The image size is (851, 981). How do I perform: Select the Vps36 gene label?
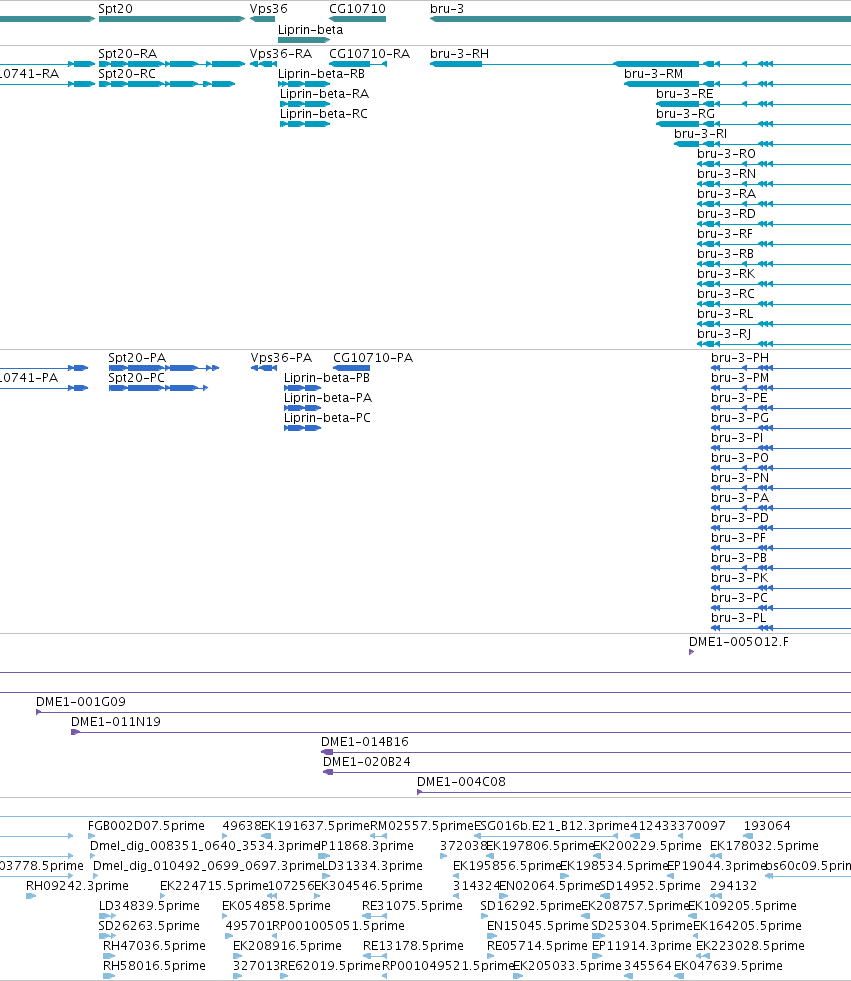click(x=268, y=9)
